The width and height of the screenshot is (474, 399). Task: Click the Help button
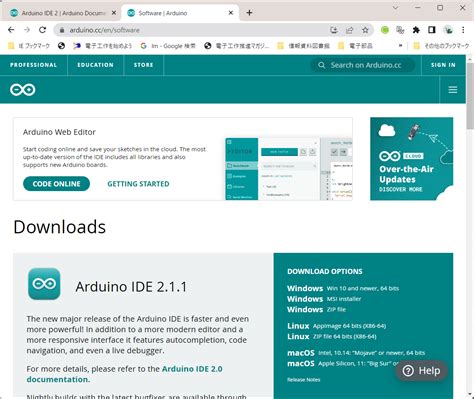click(x=421, y=371)
